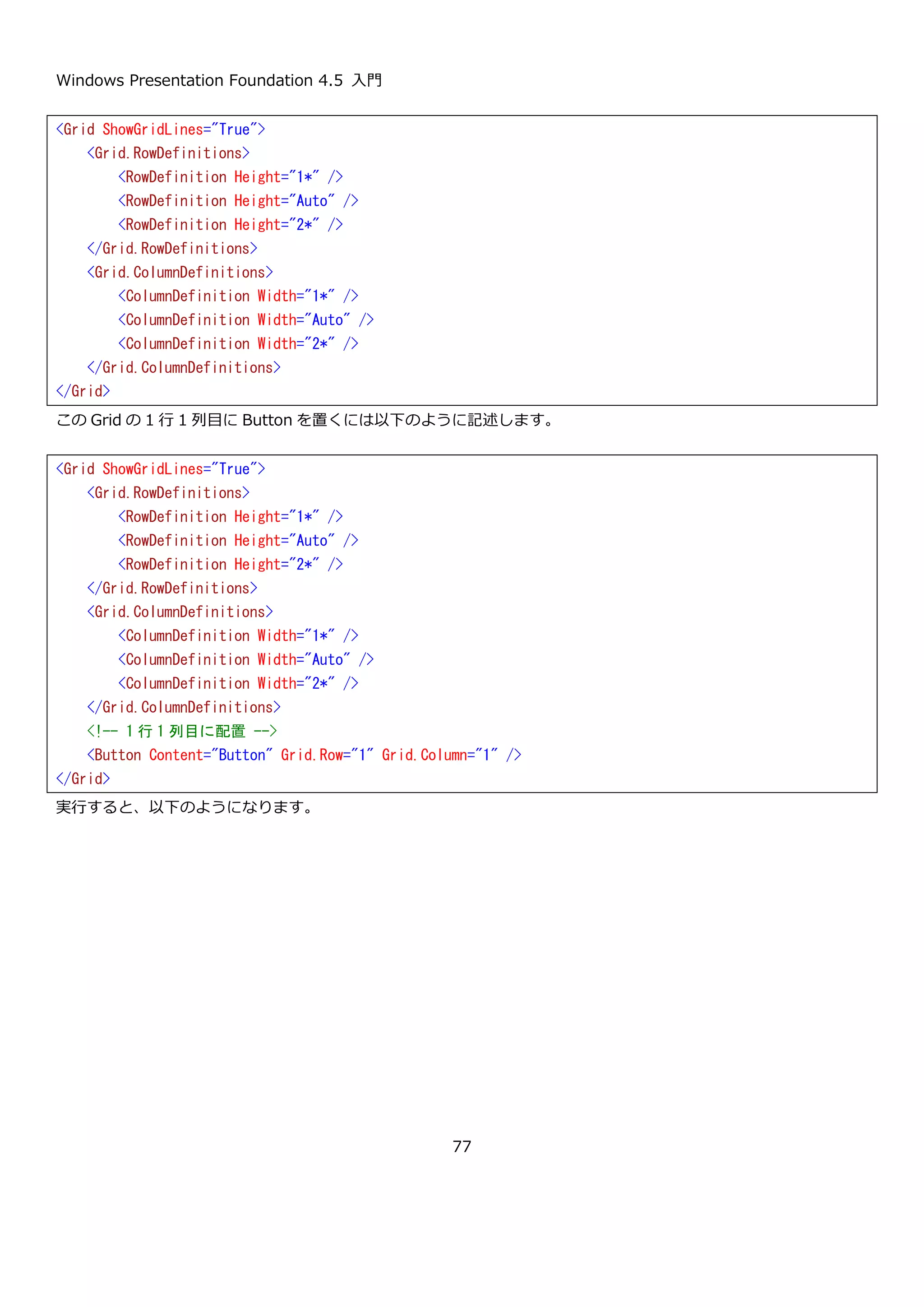Click opening <Grid.RowDefinitions> in second code block
924x1307 pixels.
click(168, 493)
